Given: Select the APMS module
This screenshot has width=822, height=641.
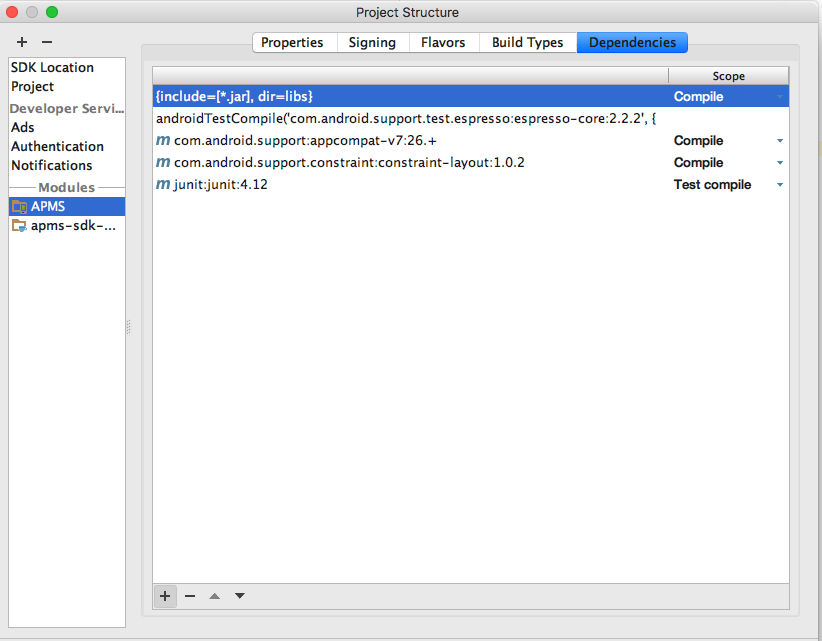Looking at the screenshot, I should point(67,207).
